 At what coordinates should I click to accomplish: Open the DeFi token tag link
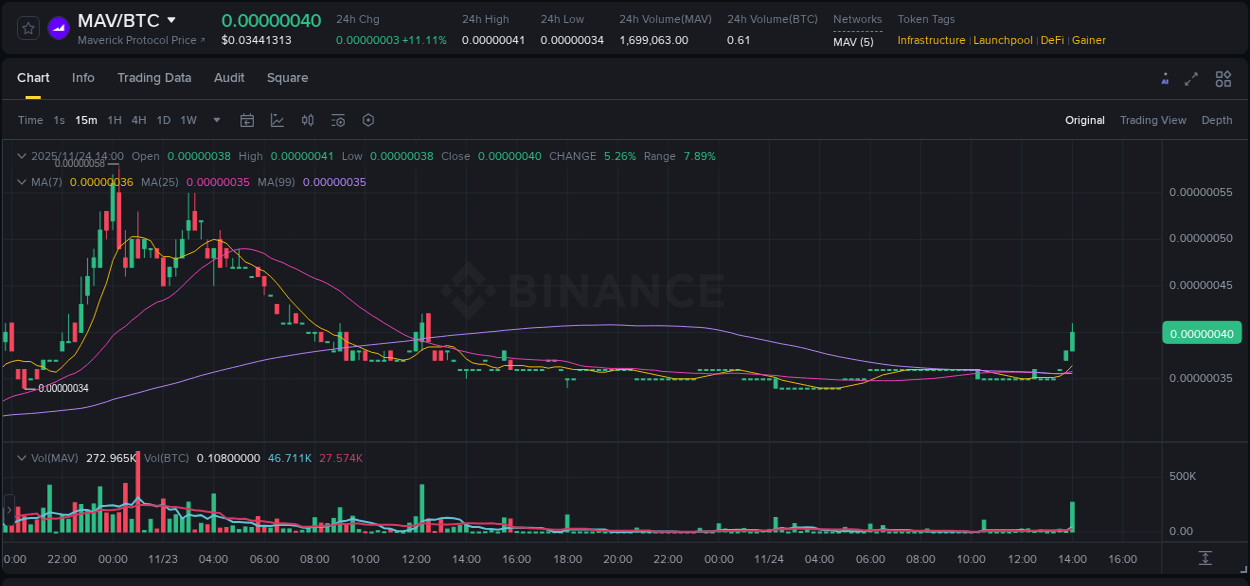coord(1052,40)
